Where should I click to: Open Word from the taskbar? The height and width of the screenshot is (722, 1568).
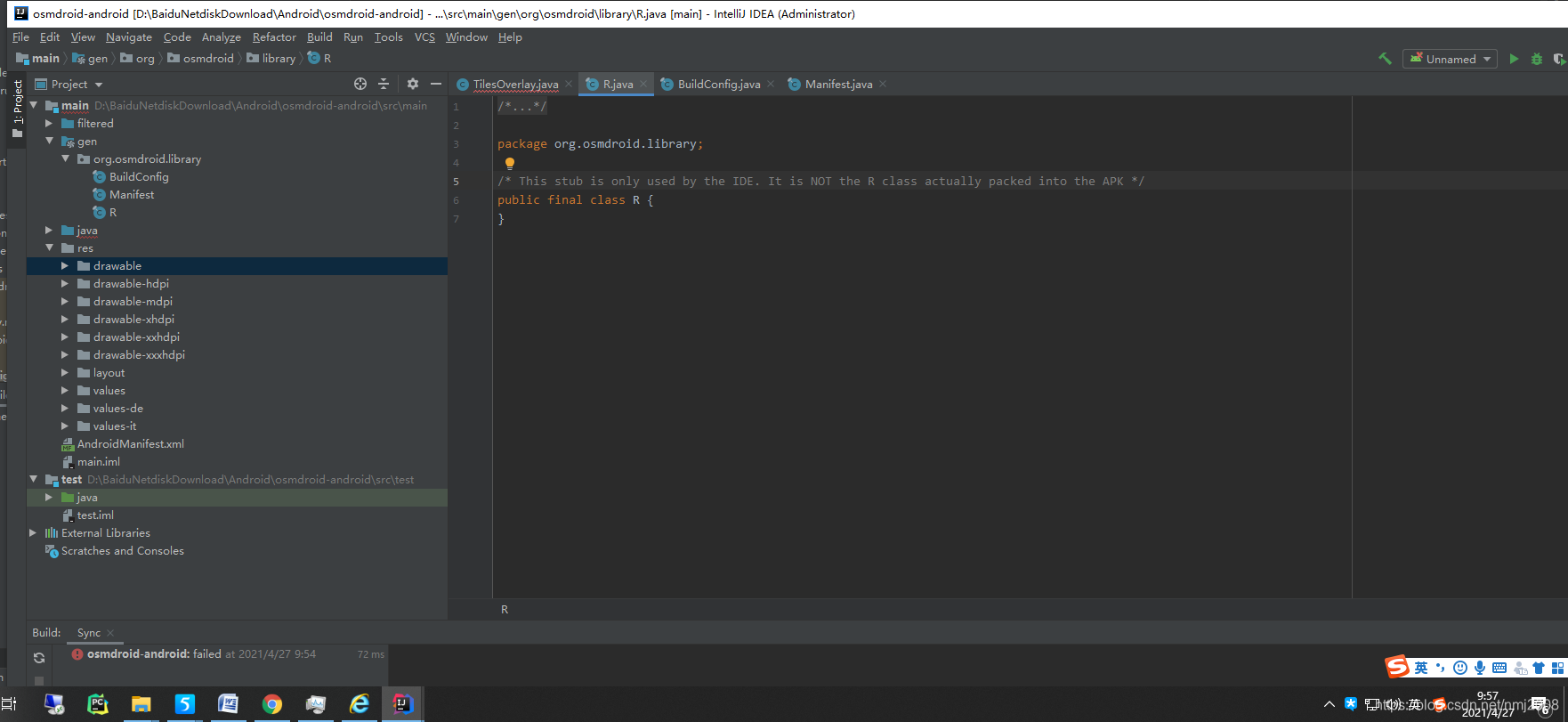tap(229, 704)
